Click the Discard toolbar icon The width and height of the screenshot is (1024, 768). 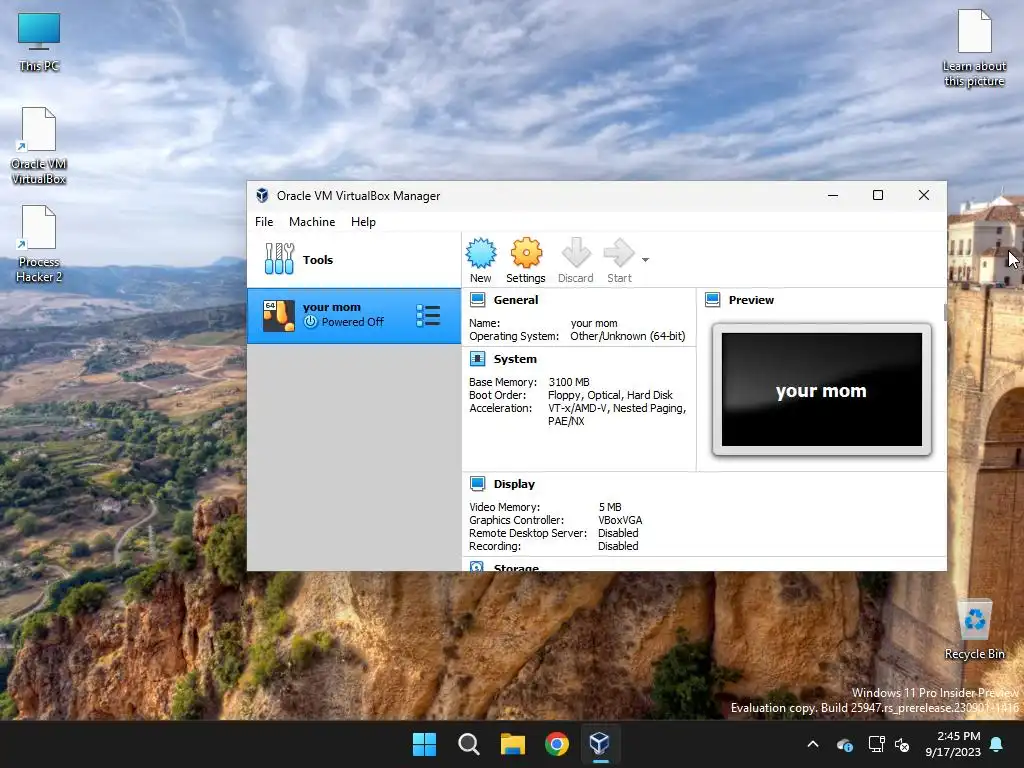(576, 253)
